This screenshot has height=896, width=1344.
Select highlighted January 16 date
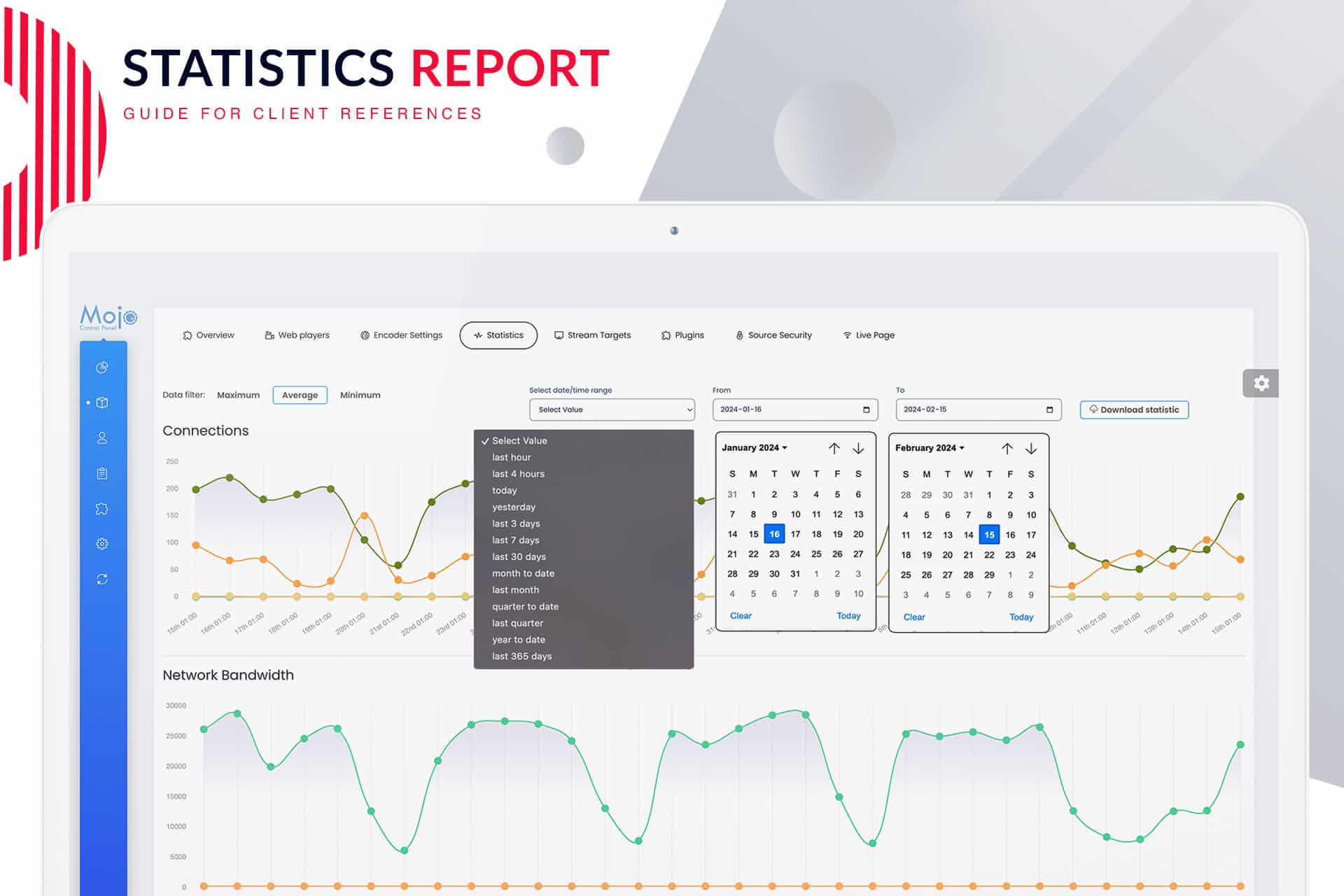click(x=774, y=534)
